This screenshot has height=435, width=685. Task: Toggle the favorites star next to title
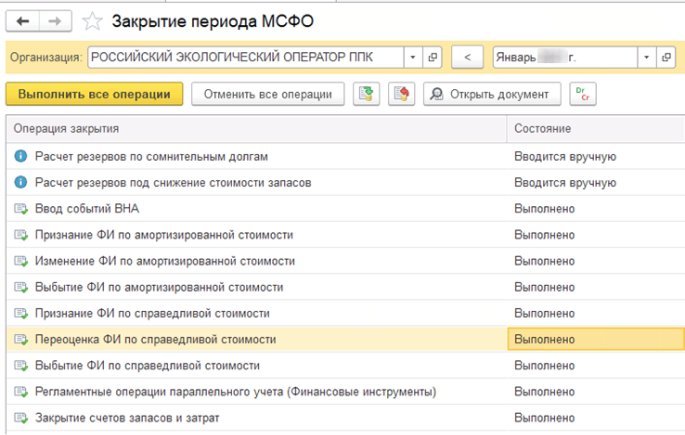(92, 20)
